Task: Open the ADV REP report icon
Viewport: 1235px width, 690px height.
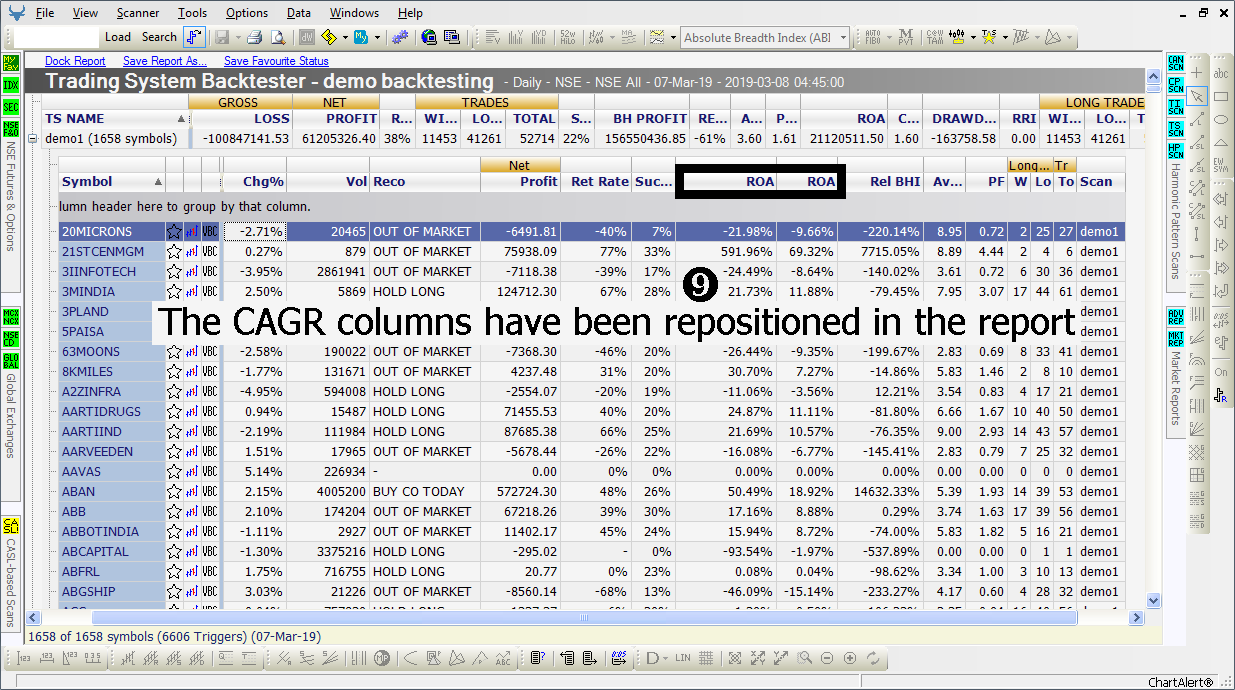Action: point(1175,317)
